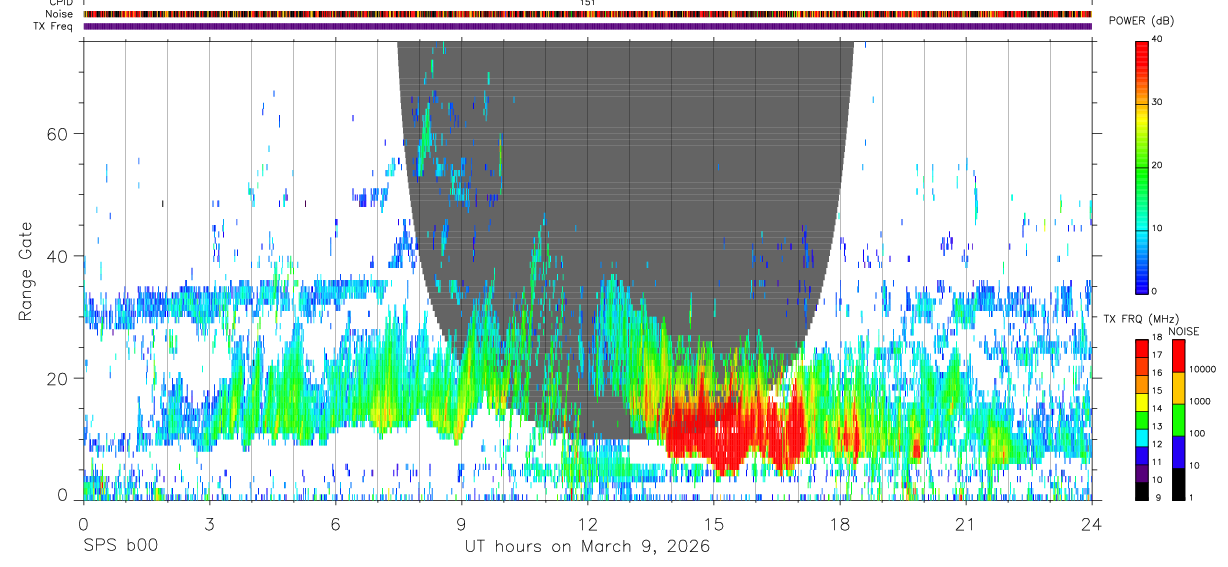Click the green NOISE swatch between 100 and 1000
The width and height of the screenshot is (1228, 567).
pyautogui.click(x=1178, y=420)
